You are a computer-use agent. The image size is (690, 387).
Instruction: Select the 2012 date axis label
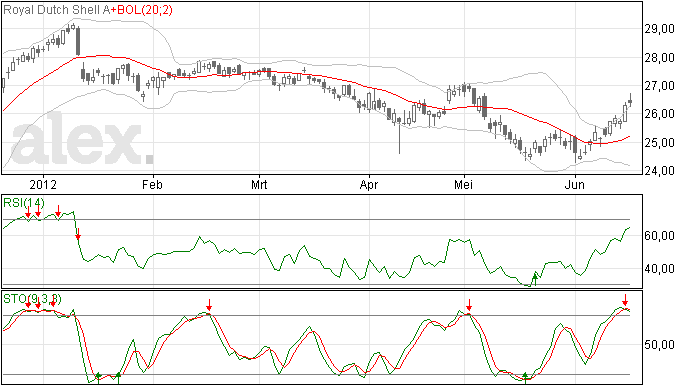pos(43,184)
